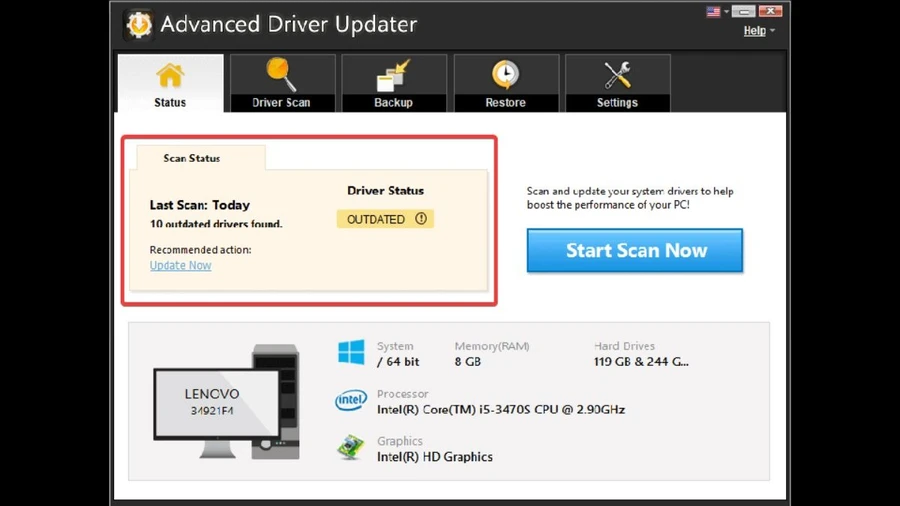Click the Windows logo System icon
This screenshot has height=506, width=900.
click(x=351, y=352)
